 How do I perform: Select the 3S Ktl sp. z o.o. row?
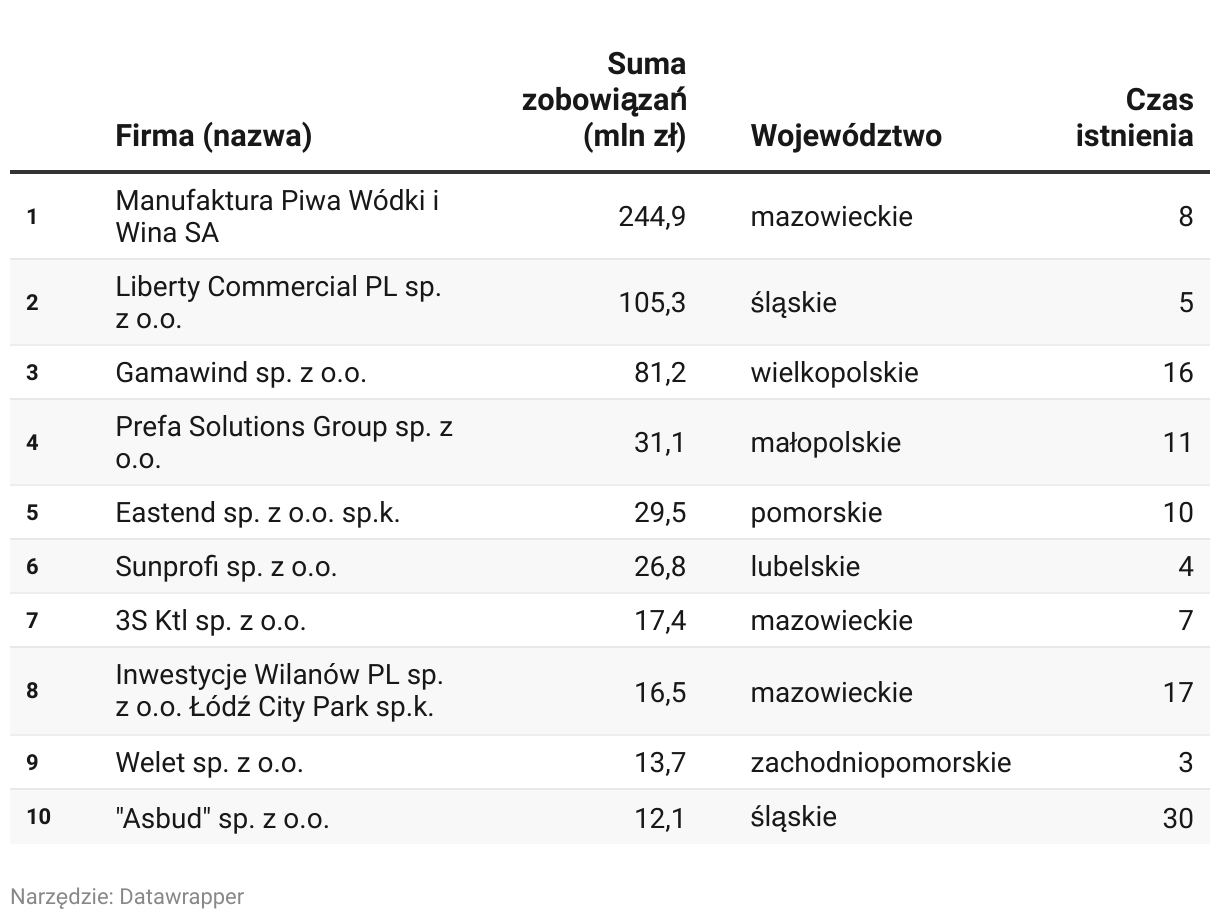(x=610, y=620)
